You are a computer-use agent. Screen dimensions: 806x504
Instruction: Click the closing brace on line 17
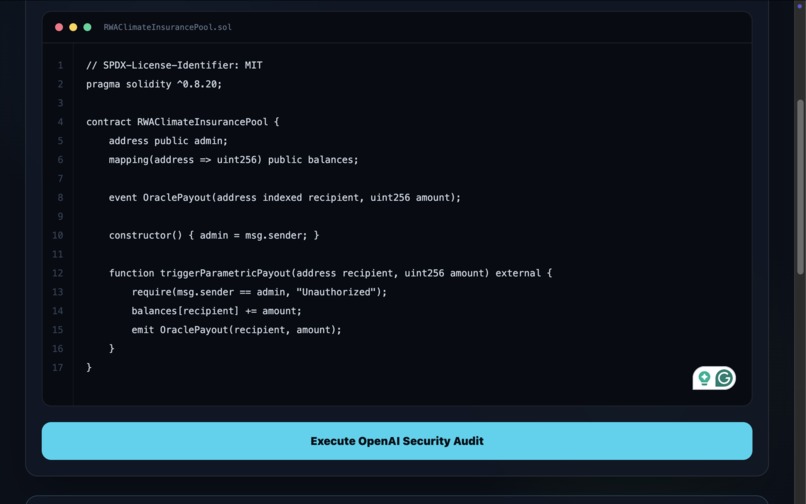pos(89,368)
